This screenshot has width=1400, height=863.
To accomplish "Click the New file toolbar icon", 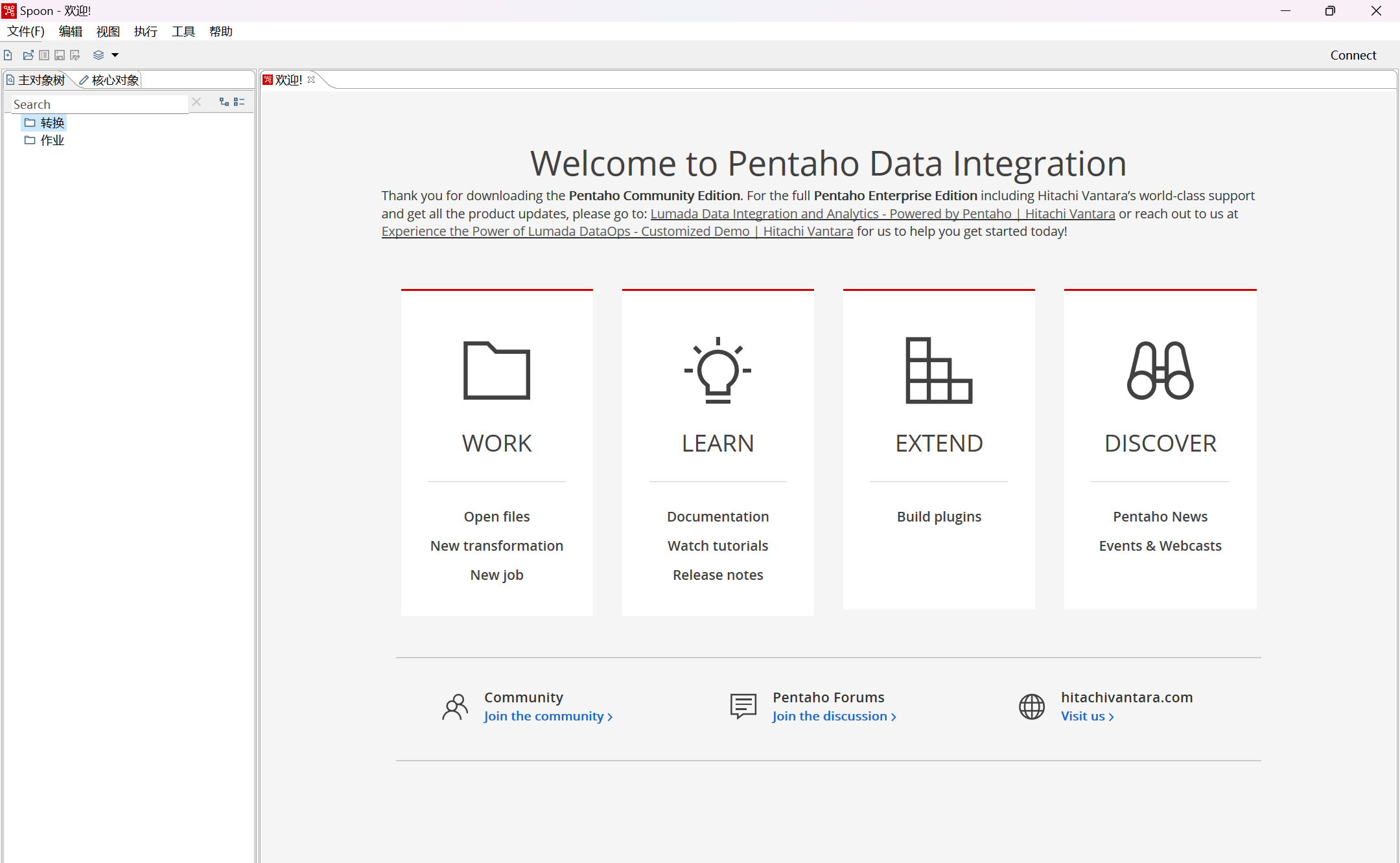I will pyautogui.click(x=8, y=55).
